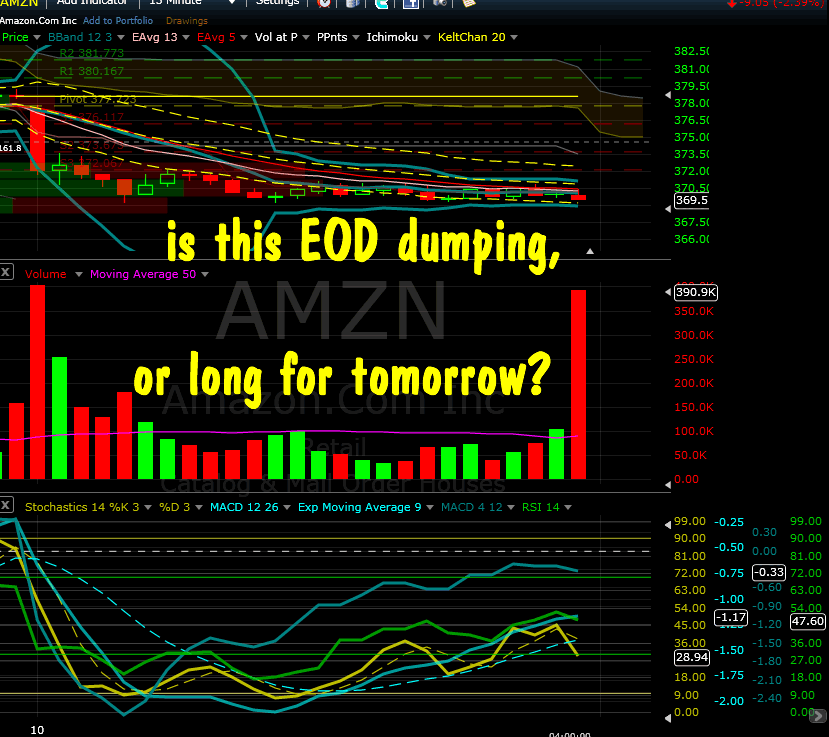
Task: Click the 28.94 stochastics value label
Action: coord(692,657)
